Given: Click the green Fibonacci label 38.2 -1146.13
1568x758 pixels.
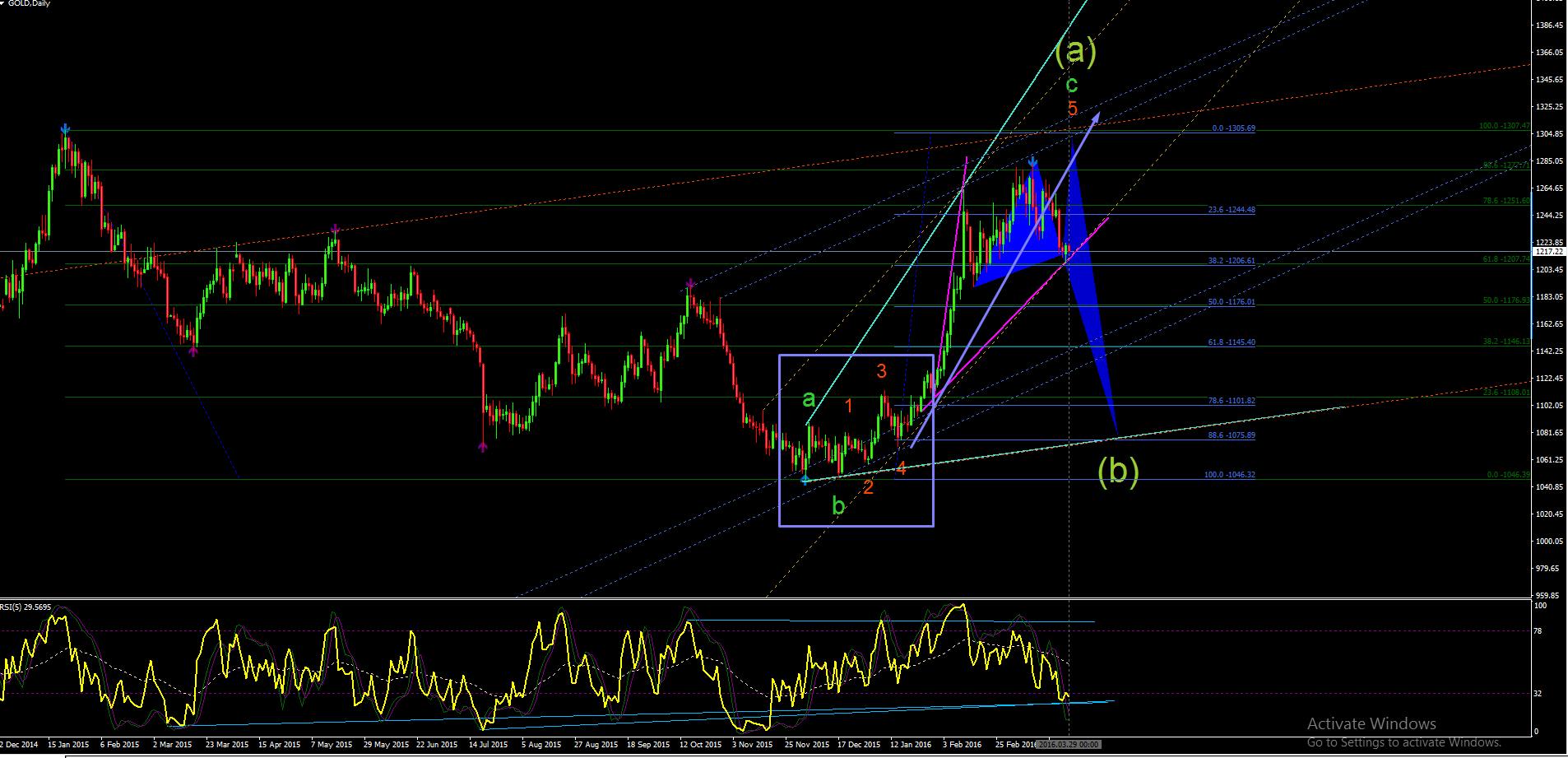Looking at the screenshot, I should click(x=1506, y=342).
